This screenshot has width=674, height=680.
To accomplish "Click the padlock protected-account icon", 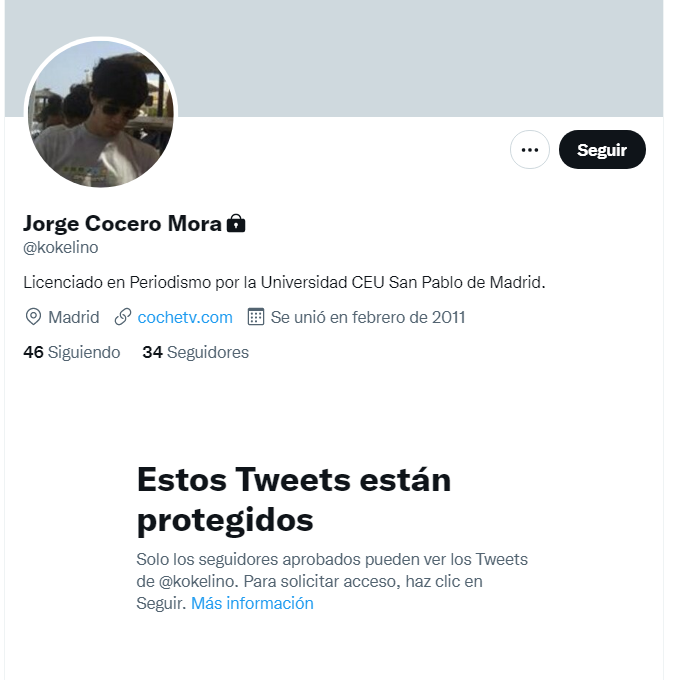I will 236,223.
